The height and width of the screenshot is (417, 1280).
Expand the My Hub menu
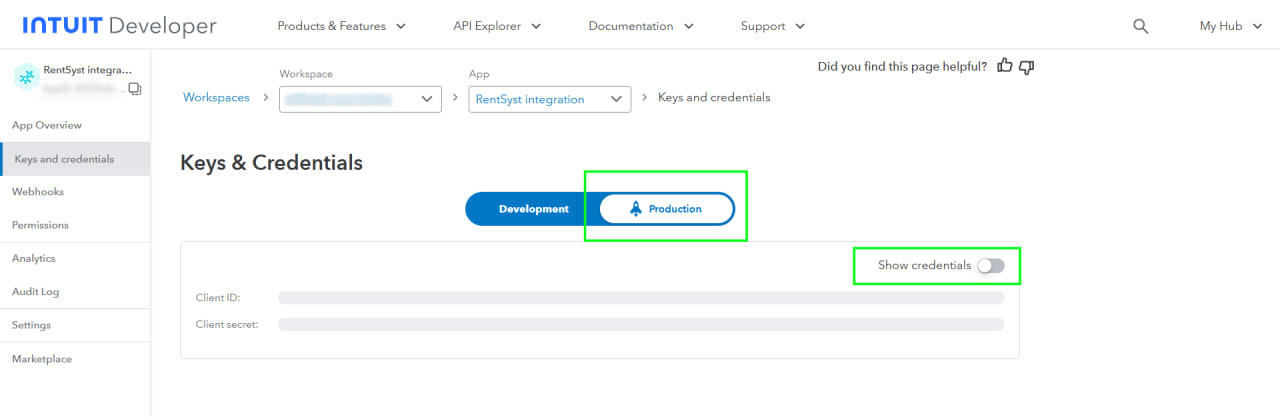point(1233,26)
